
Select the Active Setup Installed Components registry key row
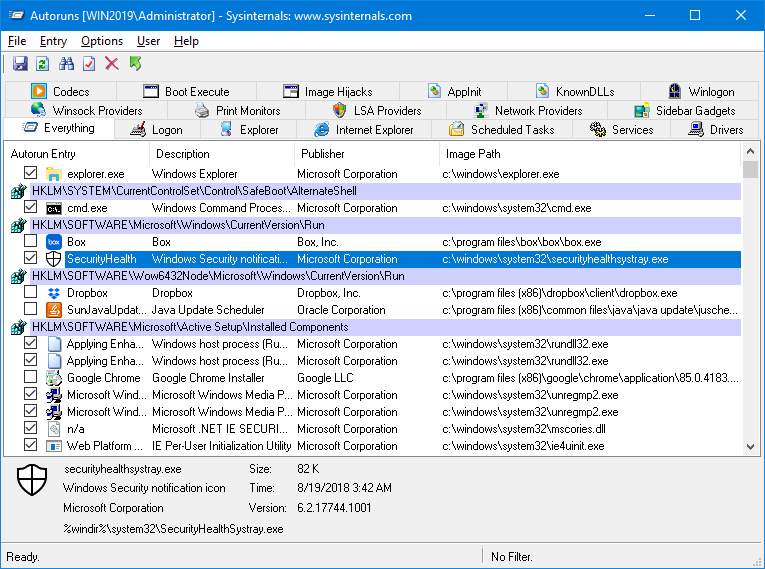pos(376,327)
